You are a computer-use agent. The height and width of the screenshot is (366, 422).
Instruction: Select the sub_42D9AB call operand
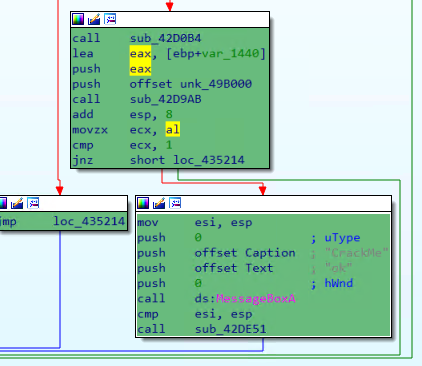click(165, 99)
